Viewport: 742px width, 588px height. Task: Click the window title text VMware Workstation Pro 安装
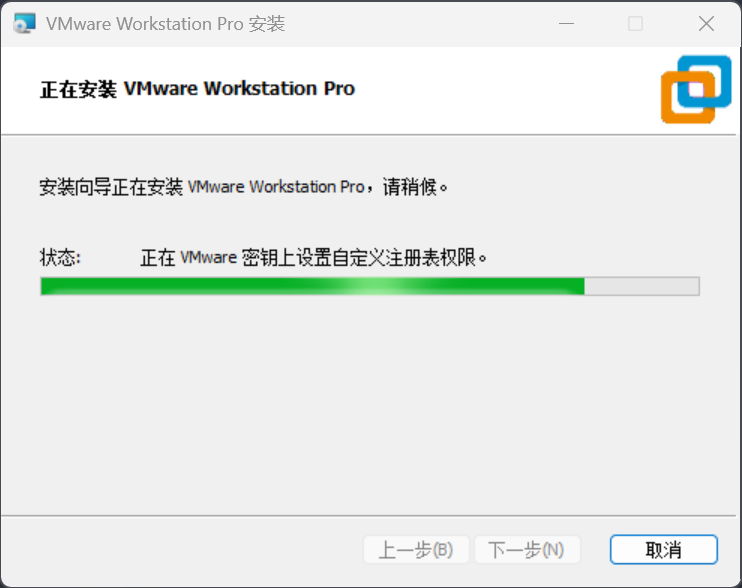click(166, 24)
